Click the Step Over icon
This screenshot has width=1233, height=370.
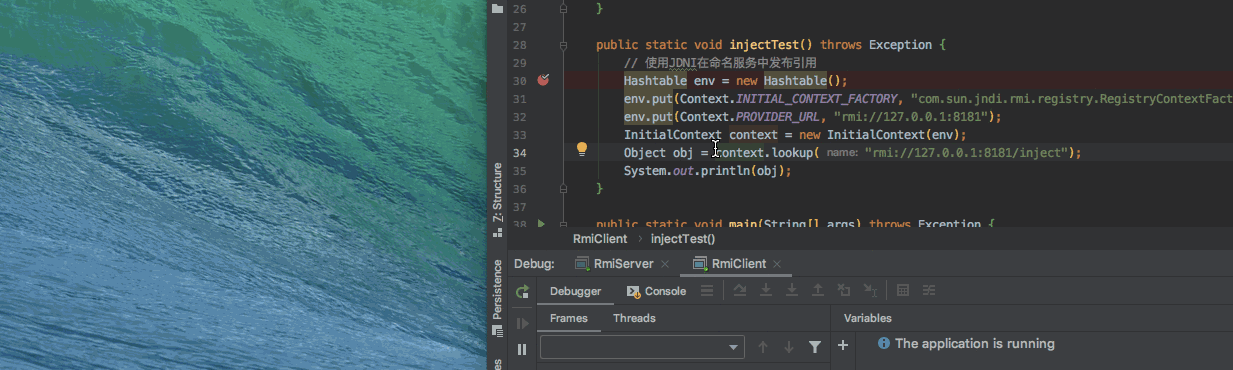click(740, 291)
